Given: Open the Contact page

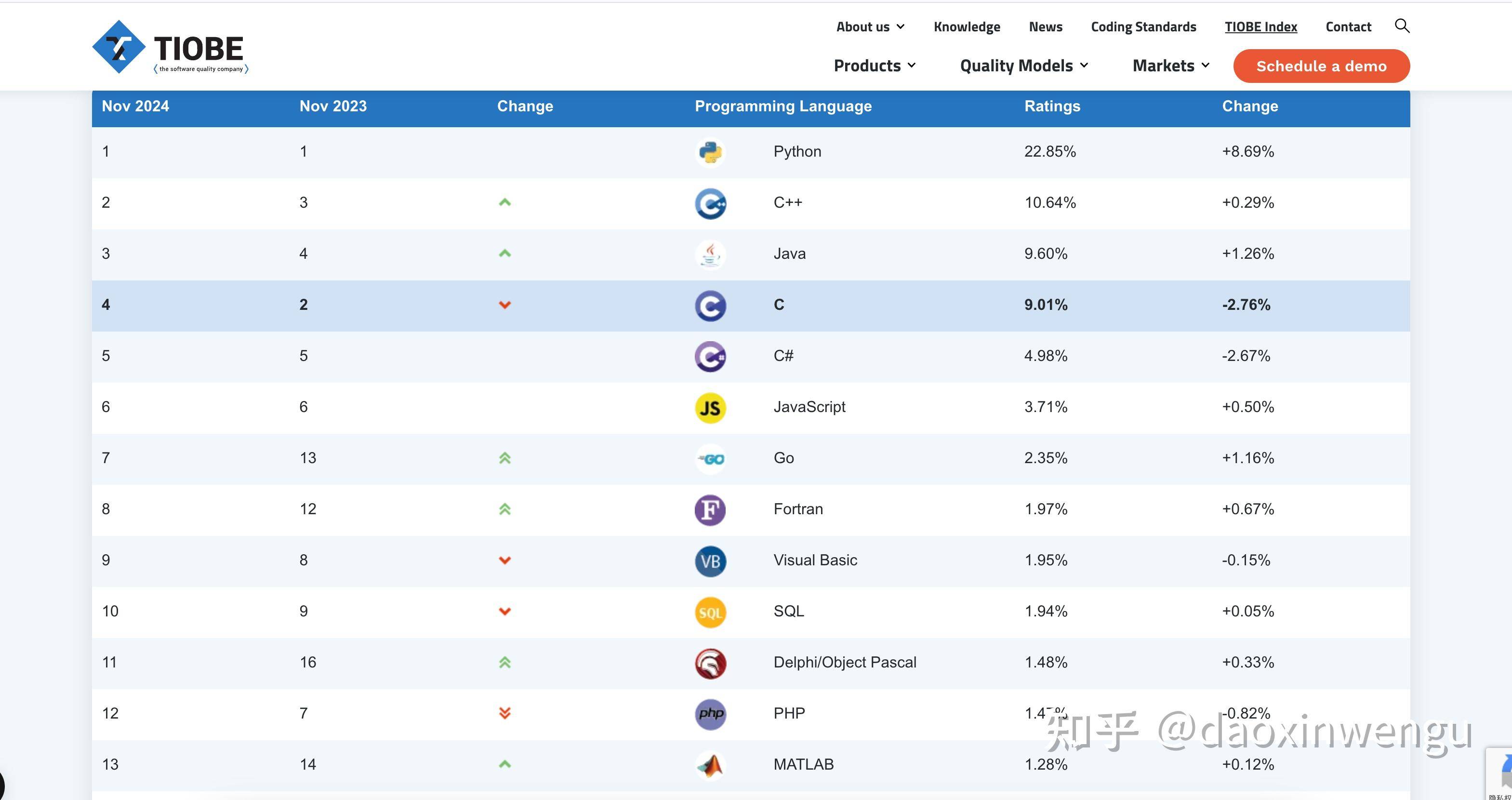Looking at the screenshot, I should pyautogui.click(x=1348, y=27).
